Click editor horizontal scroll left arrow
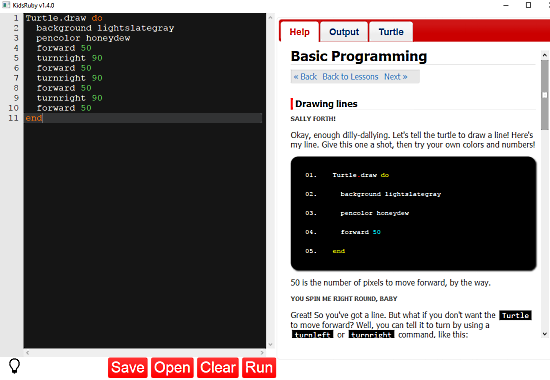The width and height of the screenshot is (550, 380). pos(27,353)
